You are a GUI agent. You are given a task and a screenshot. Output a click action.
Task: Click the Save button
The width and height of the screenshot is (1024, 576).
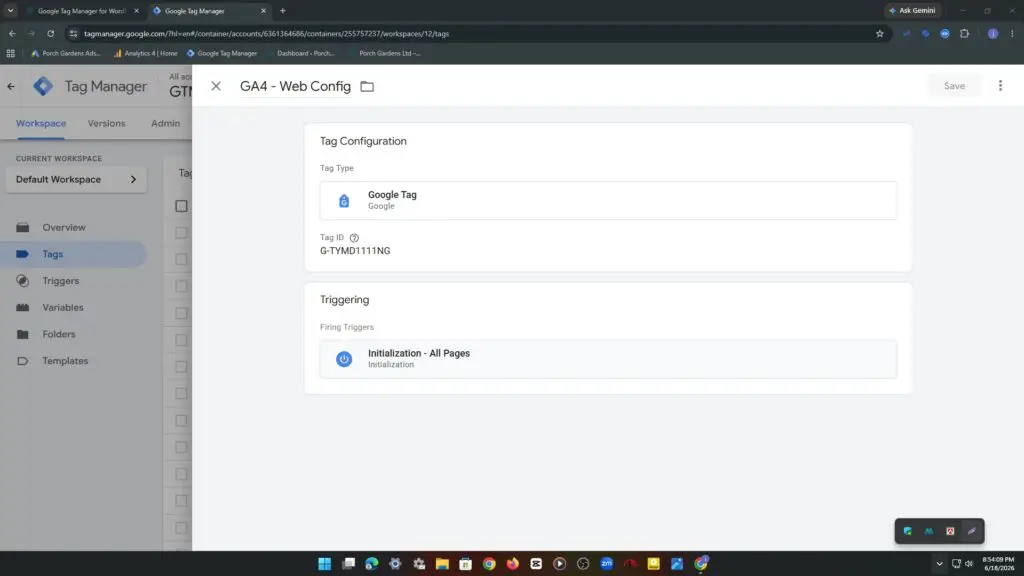coord(954,86)
